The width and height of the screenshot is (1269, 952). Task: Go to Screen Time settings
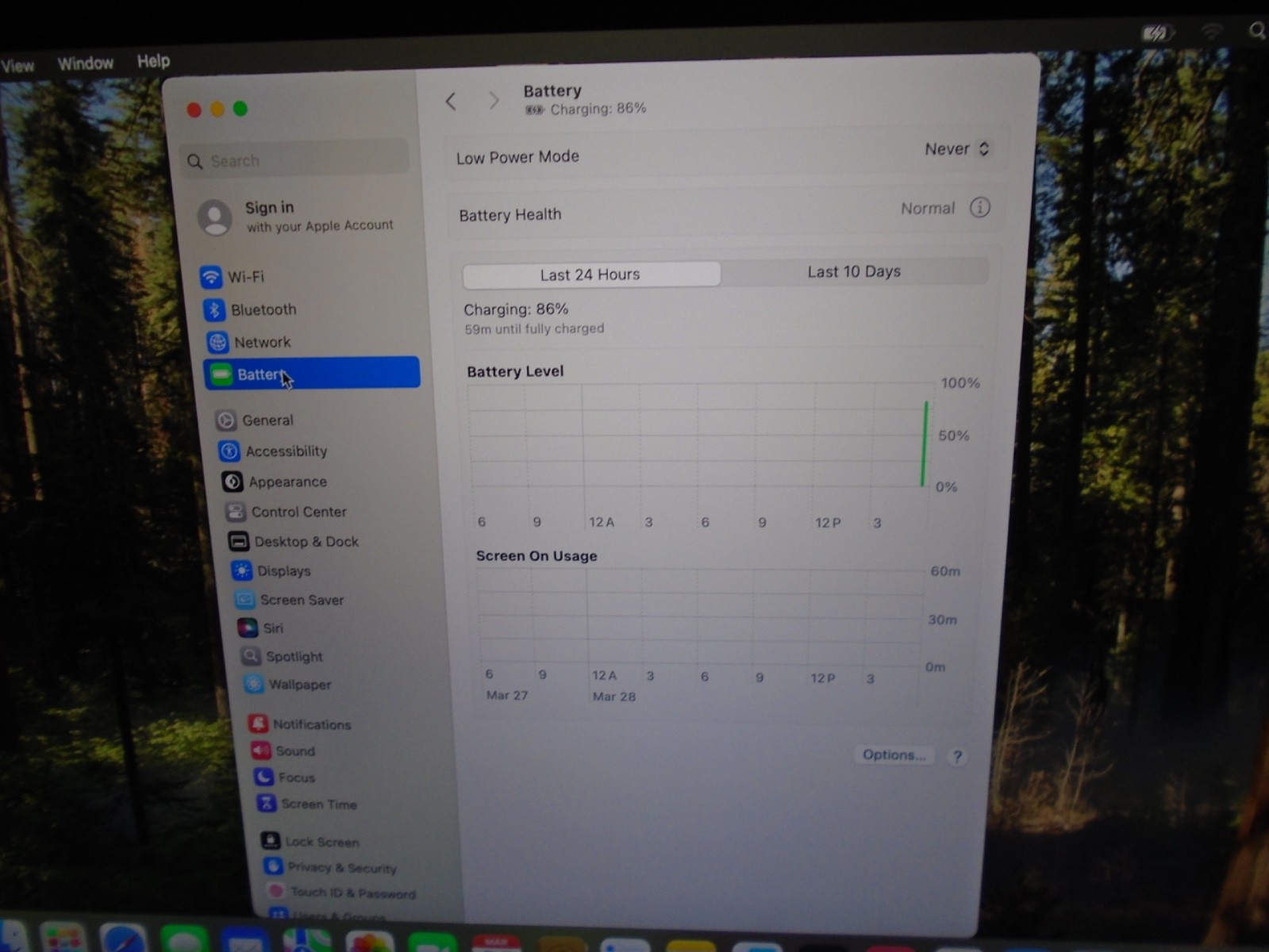(x=306, y=804)
